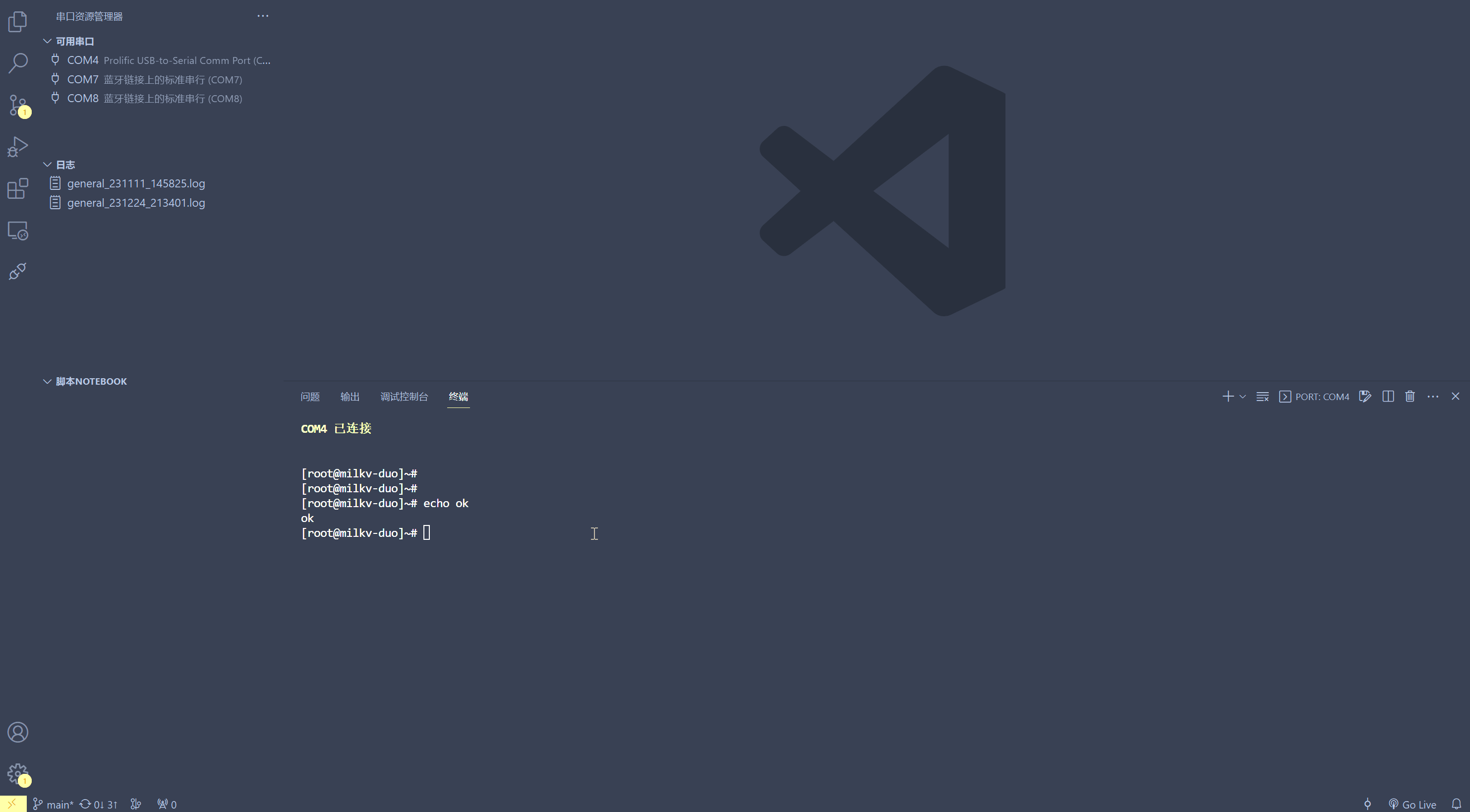Click the Go Live status button
1470x812 pixels.
click(x=1412, y=805)
